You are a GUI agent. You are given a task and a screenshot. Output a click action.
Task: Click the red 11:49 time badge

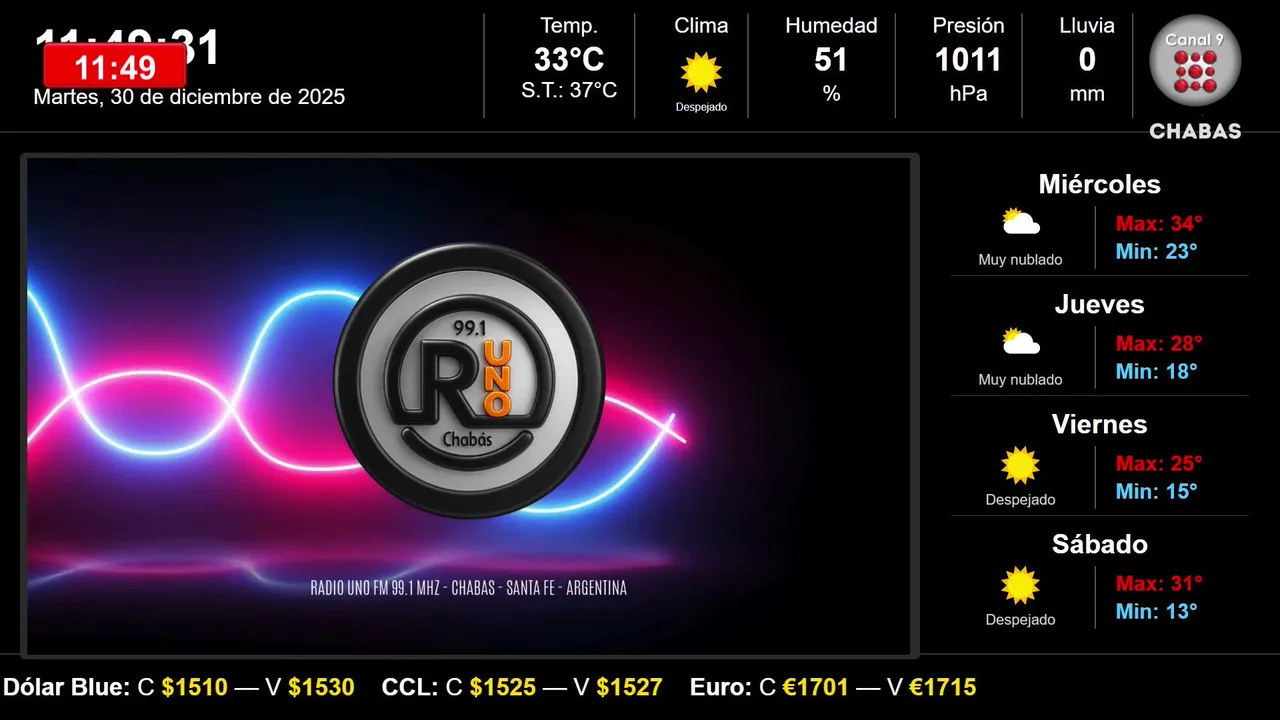click(x=115, y=66)
